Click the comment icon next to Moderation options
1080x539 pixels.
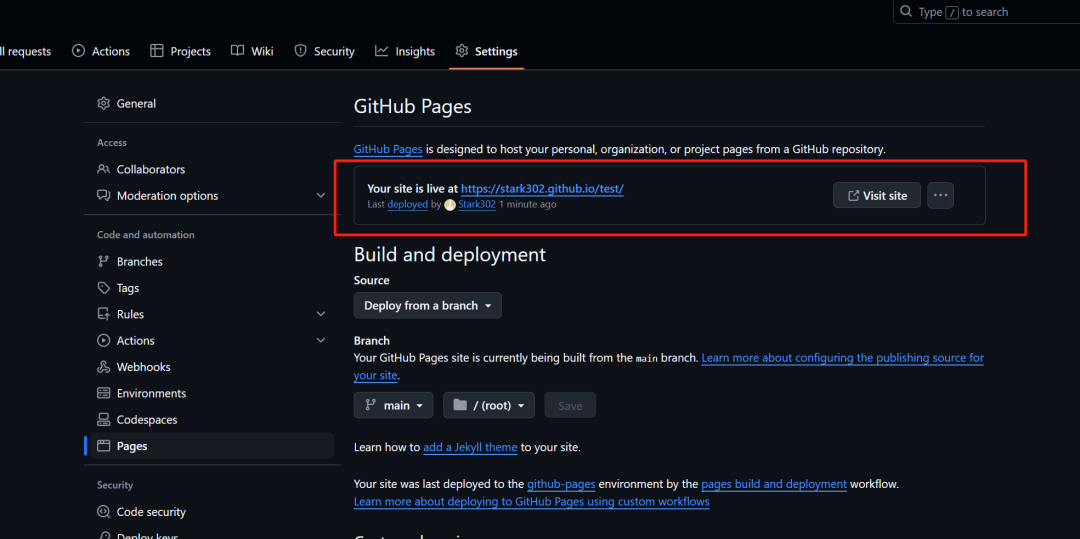coord(103,195)
